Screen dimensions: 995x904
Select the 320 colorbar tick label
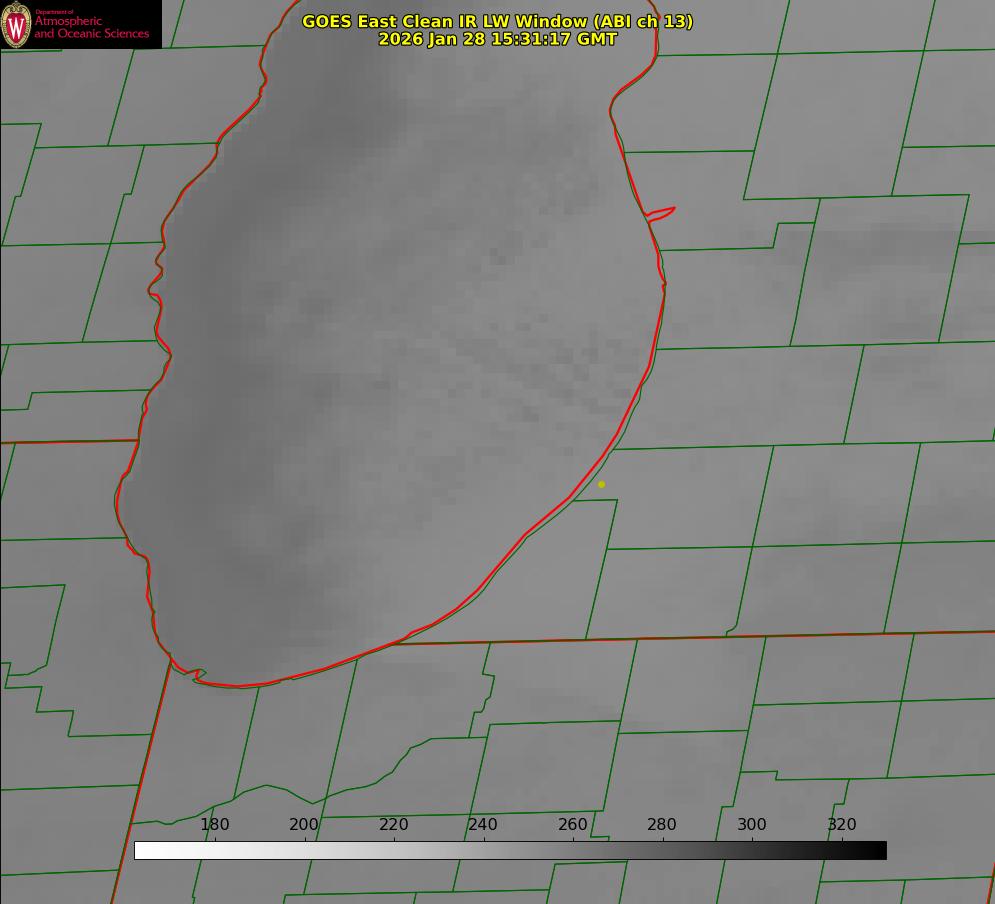click(x=842, y=825)
